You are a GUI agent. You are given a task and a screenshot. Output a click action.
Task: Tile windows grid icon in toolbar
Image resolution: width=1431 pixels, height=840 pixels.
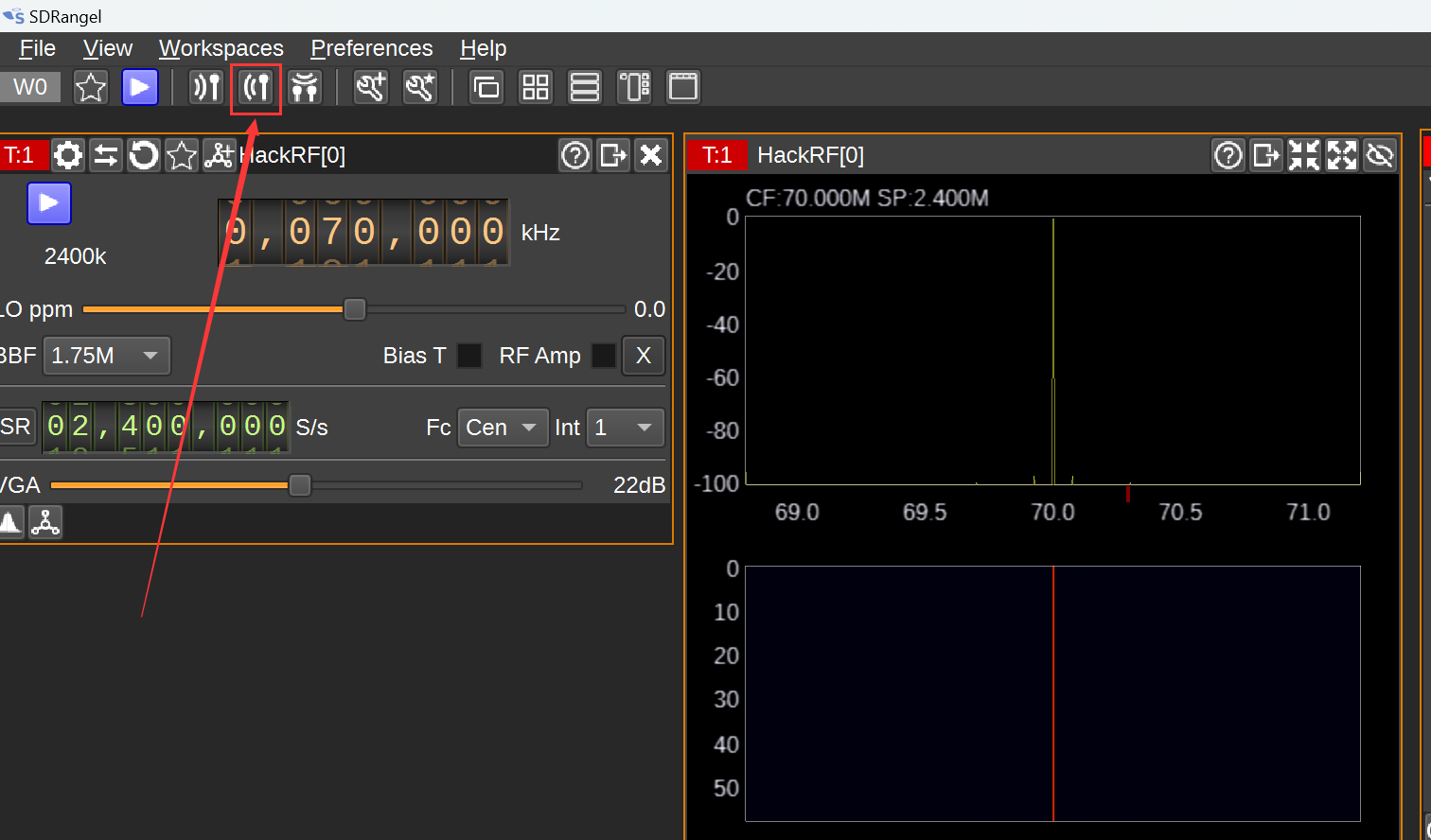[536, 87]
